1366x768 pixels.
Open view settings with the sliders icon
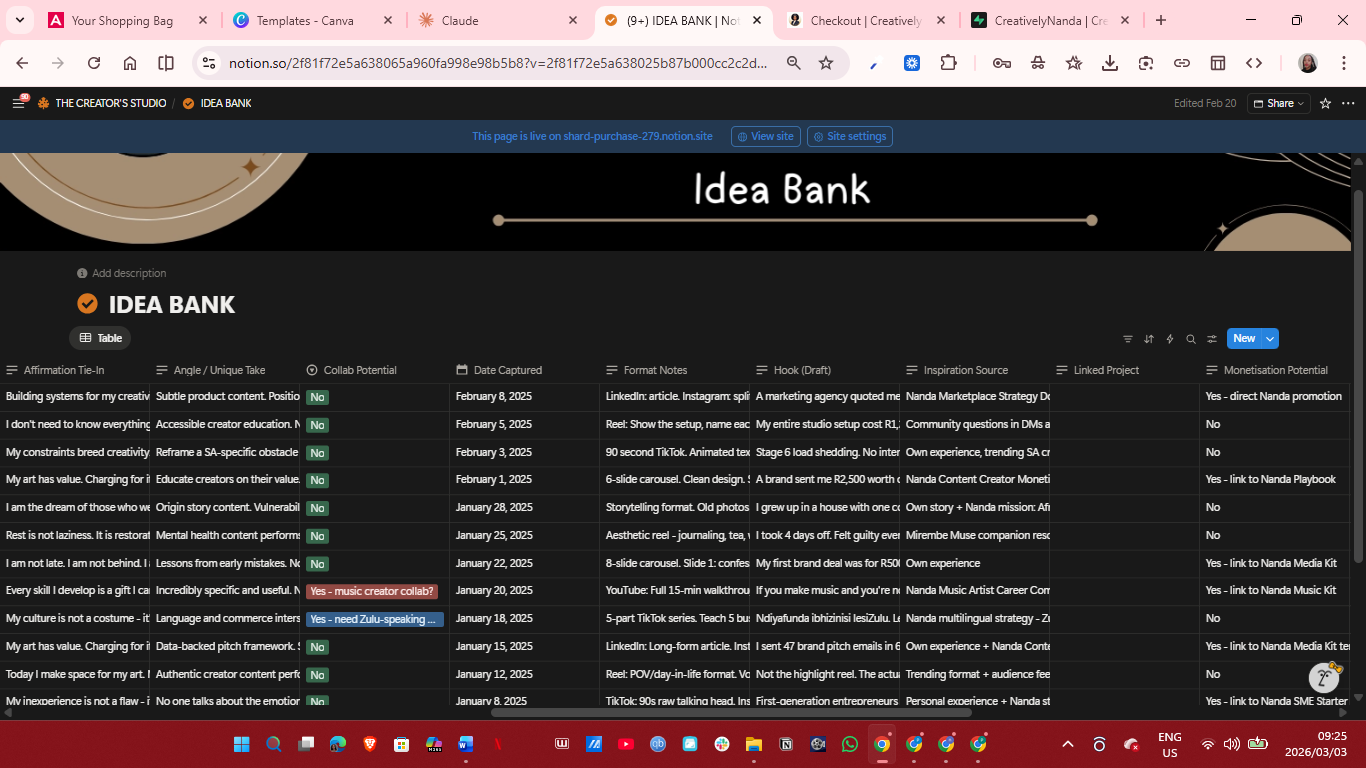1211,339
